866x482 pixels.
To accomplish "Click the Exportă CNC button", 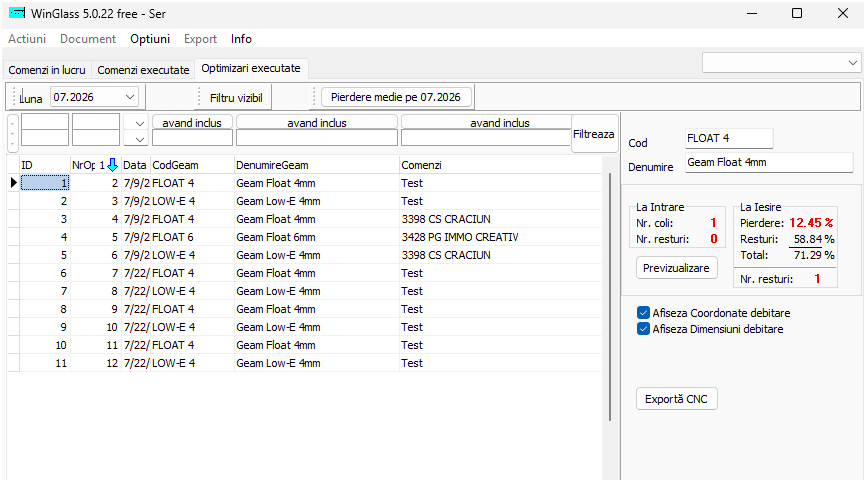I will click(x=676, y=399).
